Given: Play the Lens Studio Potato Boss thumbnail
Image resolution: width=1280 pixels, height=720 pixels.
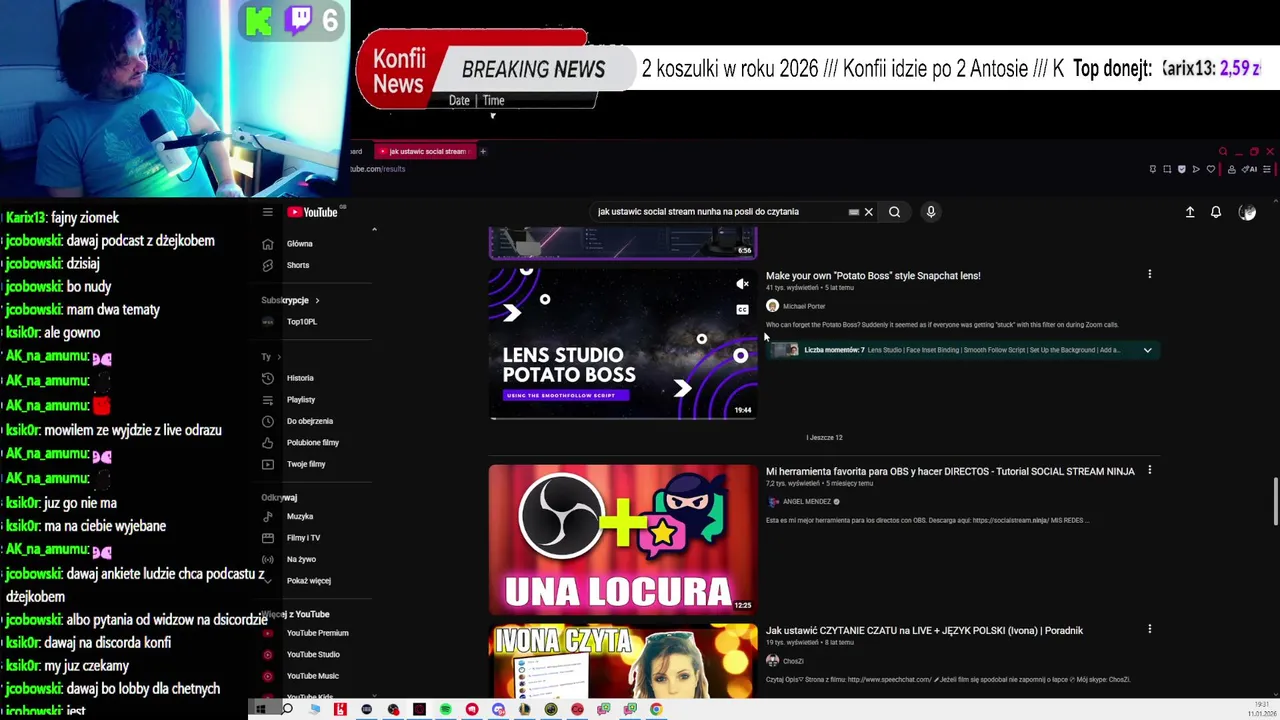Looking at the screenshot, I should coord(623,343).
